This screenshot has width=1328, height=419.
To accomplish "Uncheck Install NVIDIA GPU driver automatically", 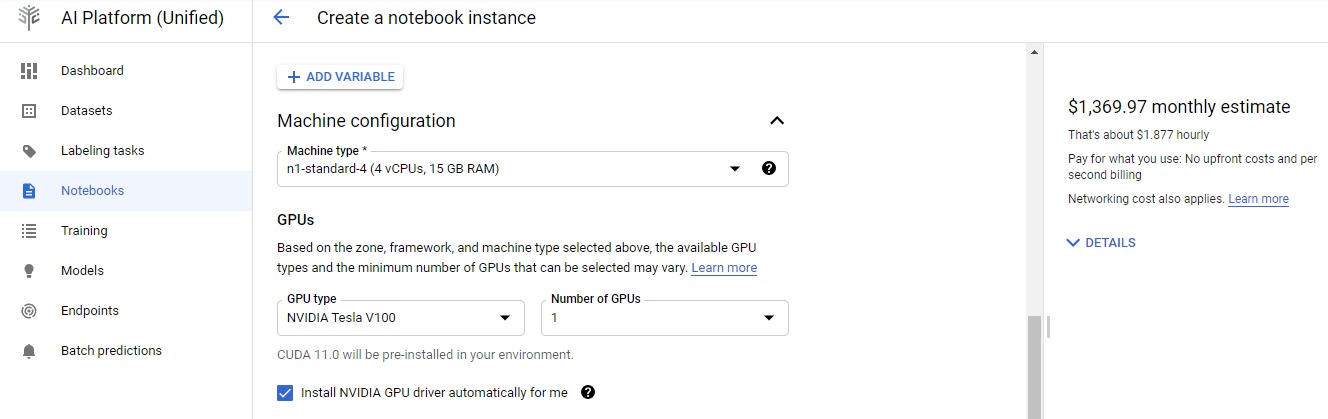I will [285, 393].
